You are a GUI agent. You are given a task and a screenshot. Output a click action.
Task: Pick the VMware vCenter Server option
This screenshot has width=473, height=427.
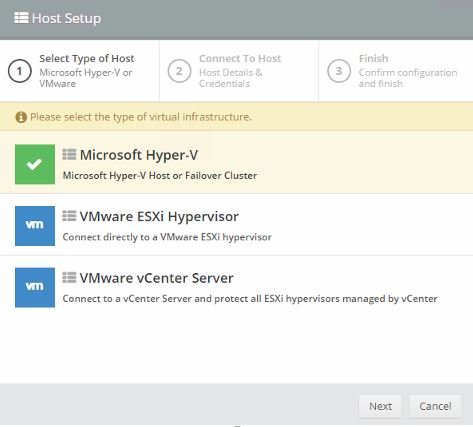236,287
